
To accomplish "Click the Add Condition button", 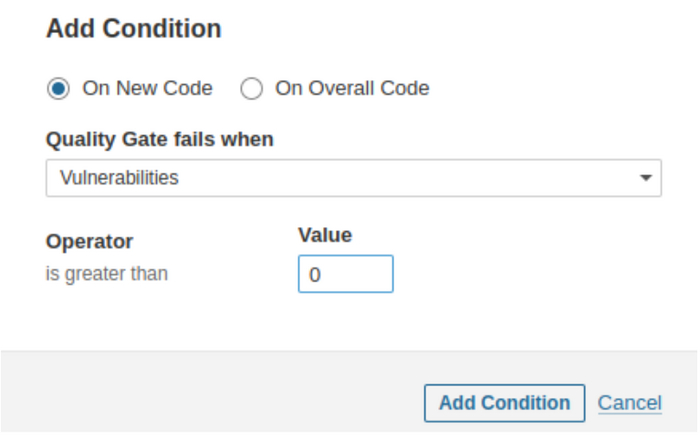I will (504, 403).
